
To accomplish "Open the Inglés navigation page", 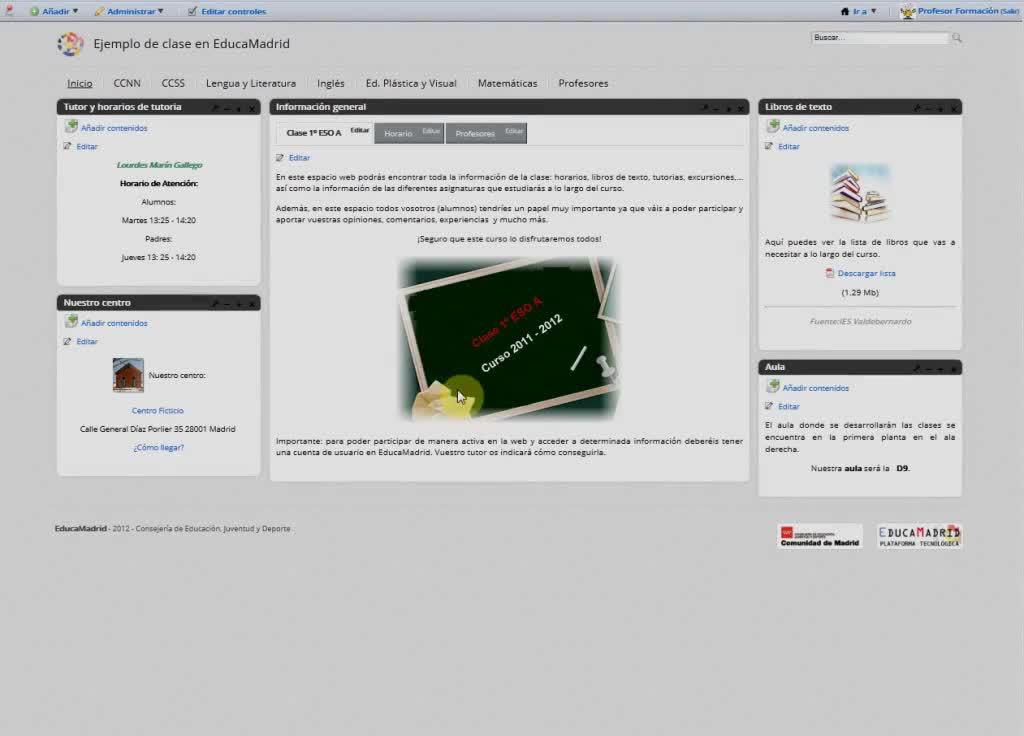I will (x=330, y=83).
